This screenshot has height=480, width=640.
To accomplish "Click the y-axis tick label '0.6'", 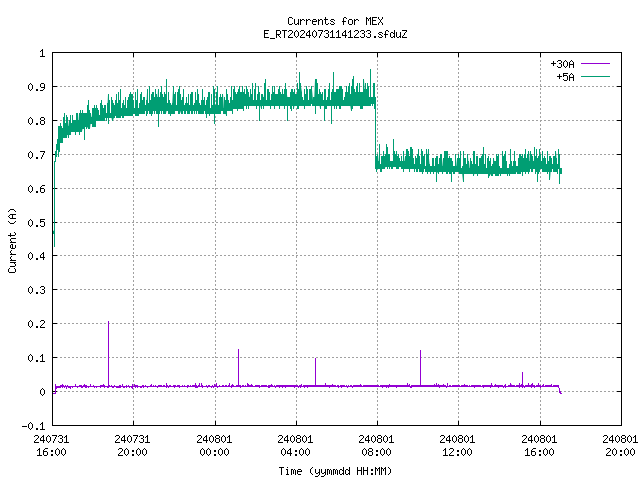I will tap(36, 189).
